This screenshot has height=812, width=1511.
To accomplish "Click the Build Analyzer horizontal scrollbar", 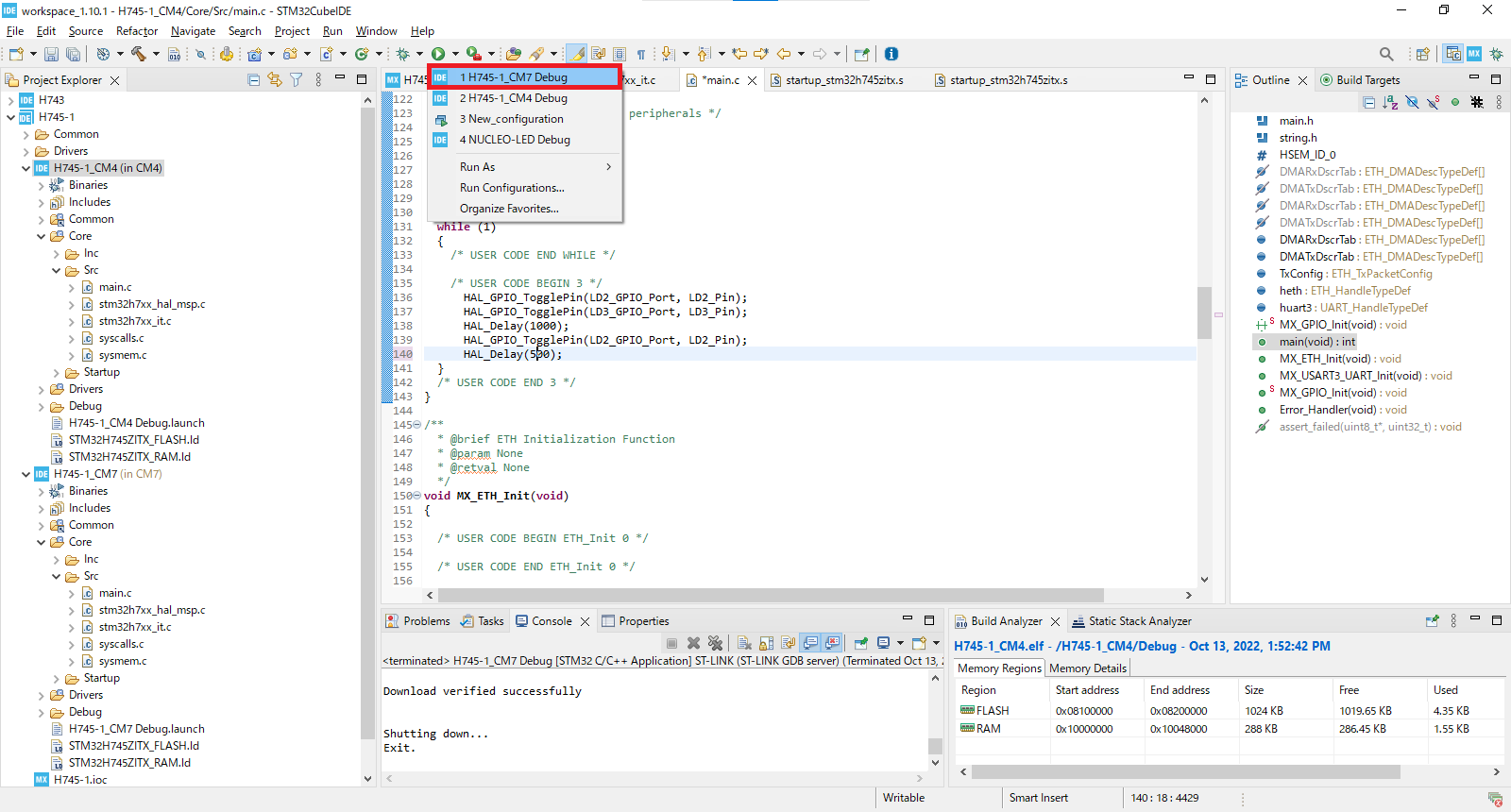I will 1185,772.
